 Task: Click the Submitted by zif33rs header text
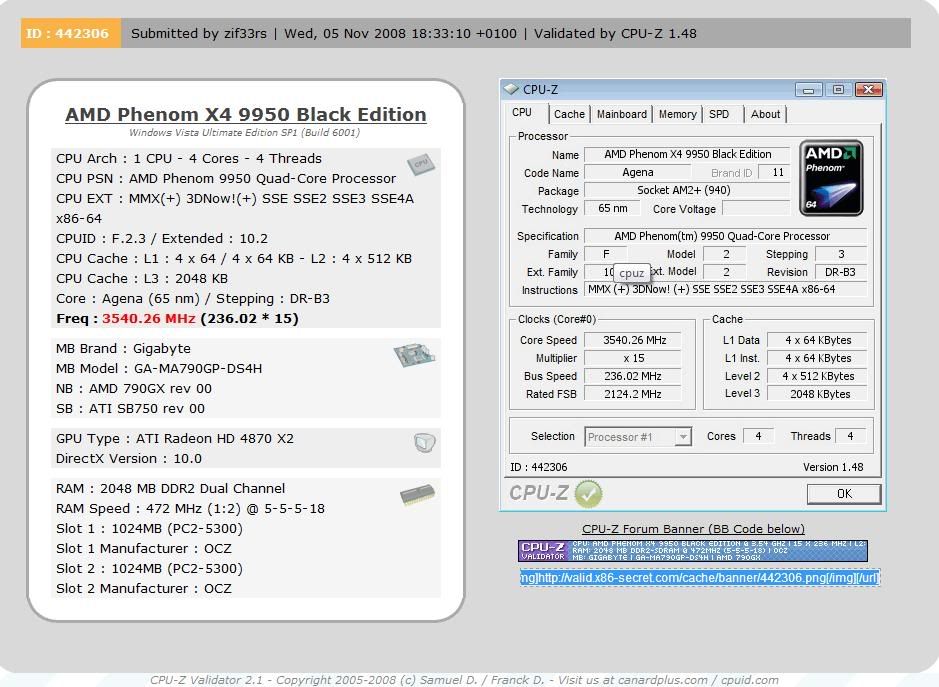199,34
